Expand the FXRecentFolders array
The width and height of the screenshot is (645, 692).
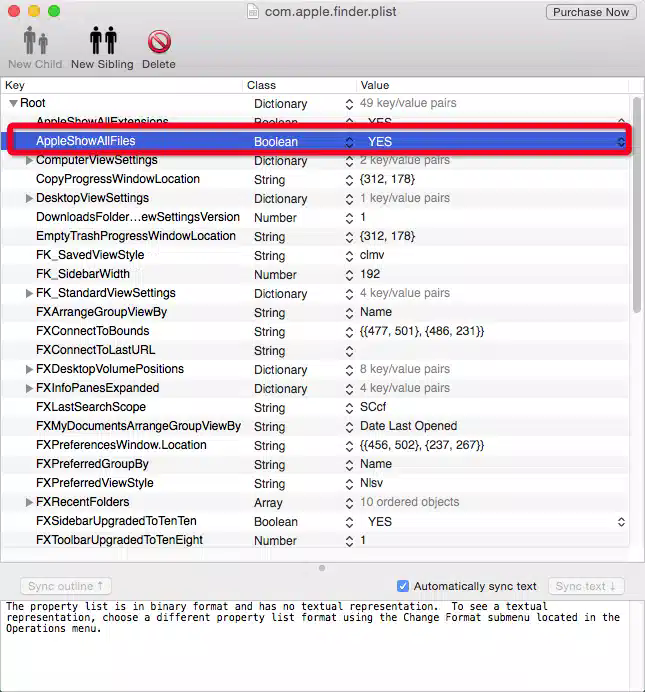pos(29,502)
